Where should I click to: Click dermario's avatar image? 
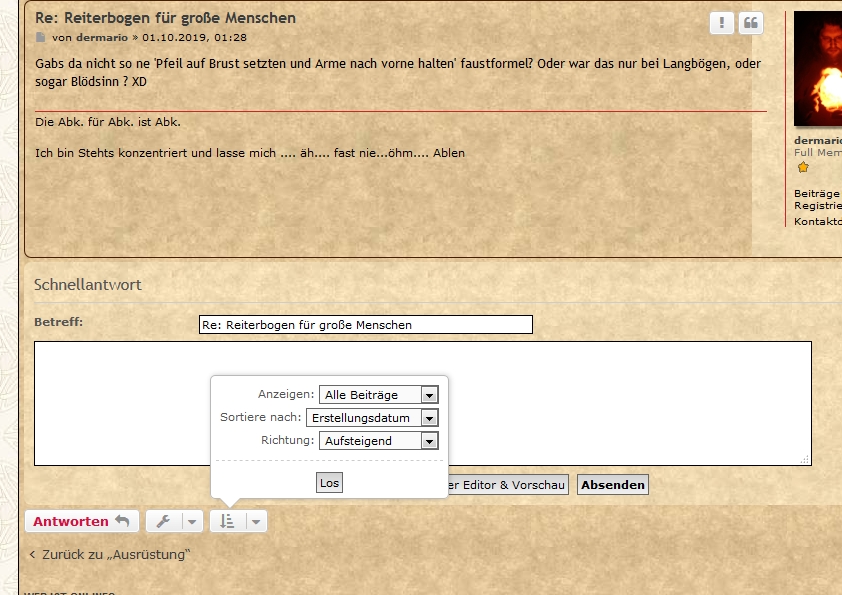coord(818,70)
